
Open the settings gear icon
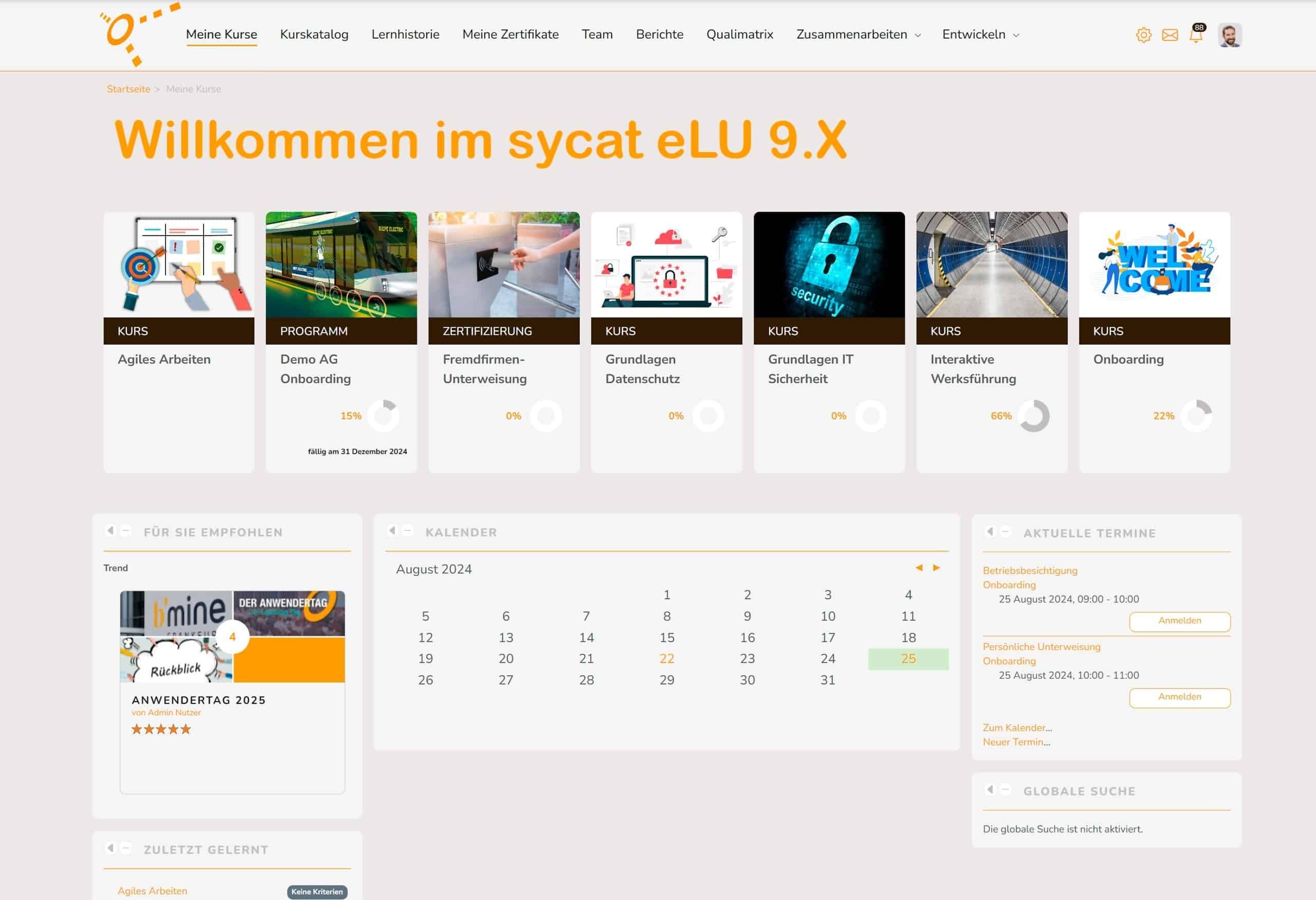pyautogui.click(x=1144, y=34)
